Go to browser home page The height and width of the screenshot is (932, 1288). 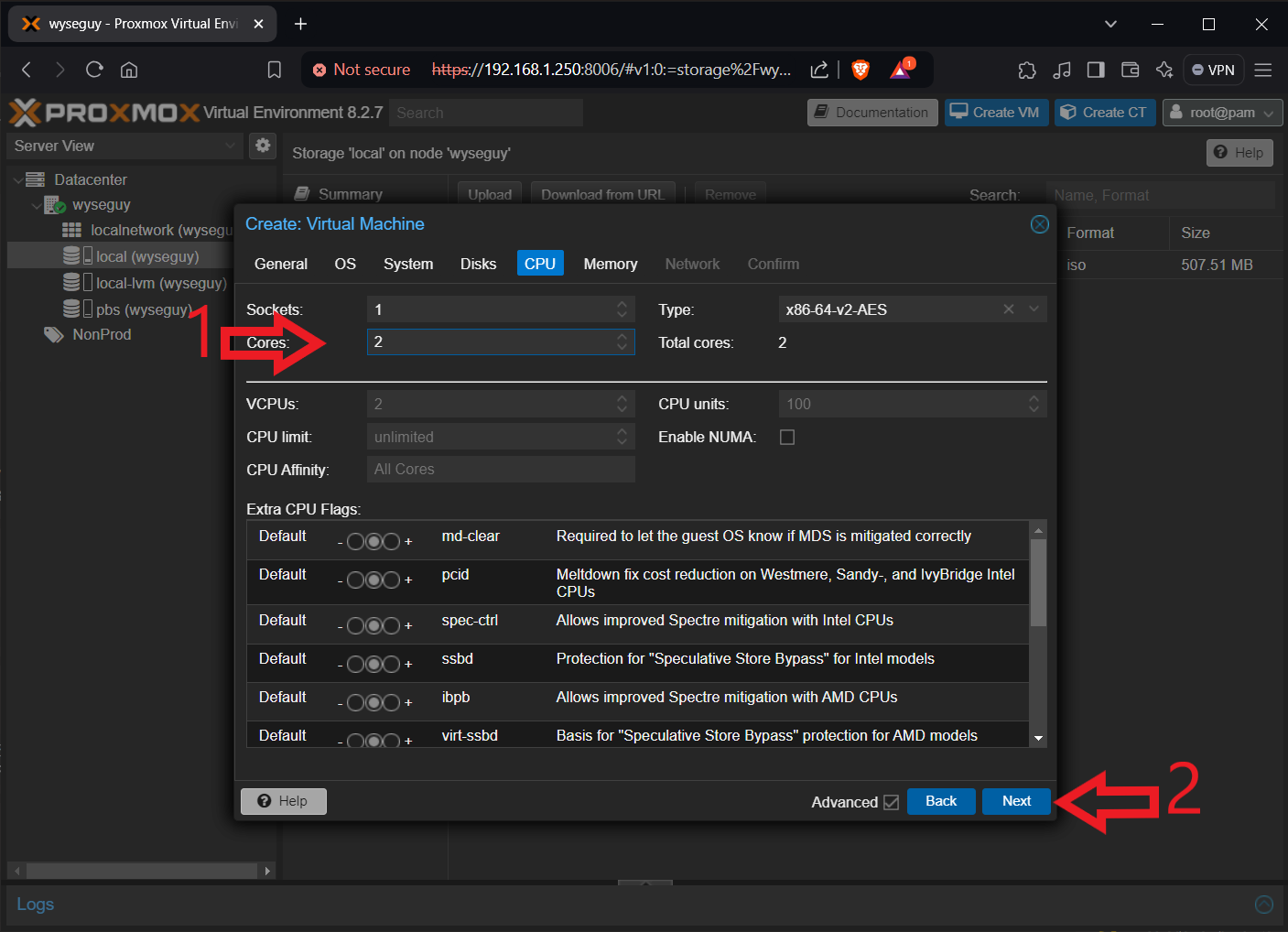[x=129, y=70]
